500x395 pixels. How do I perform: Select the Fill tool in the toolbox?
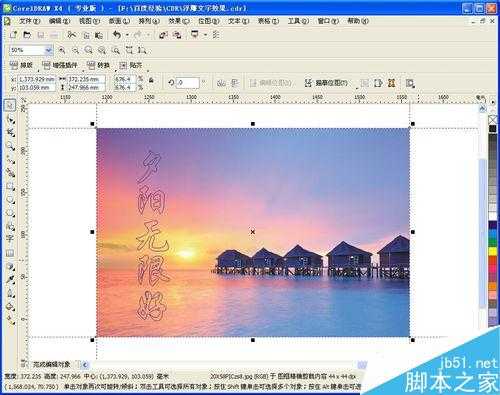coord(10,306)
